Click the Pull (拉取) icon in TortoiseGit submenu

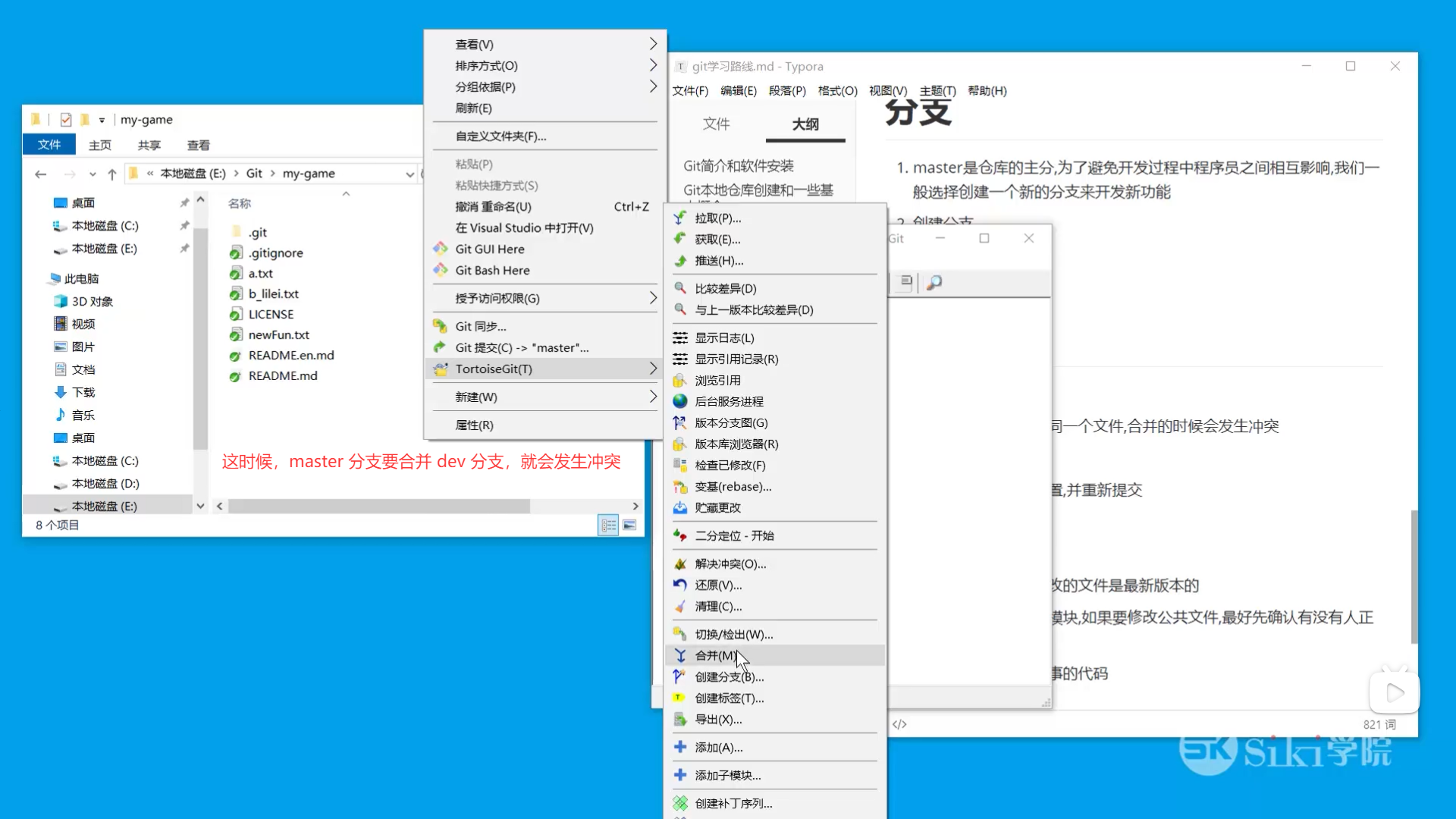tap(680, 218)
